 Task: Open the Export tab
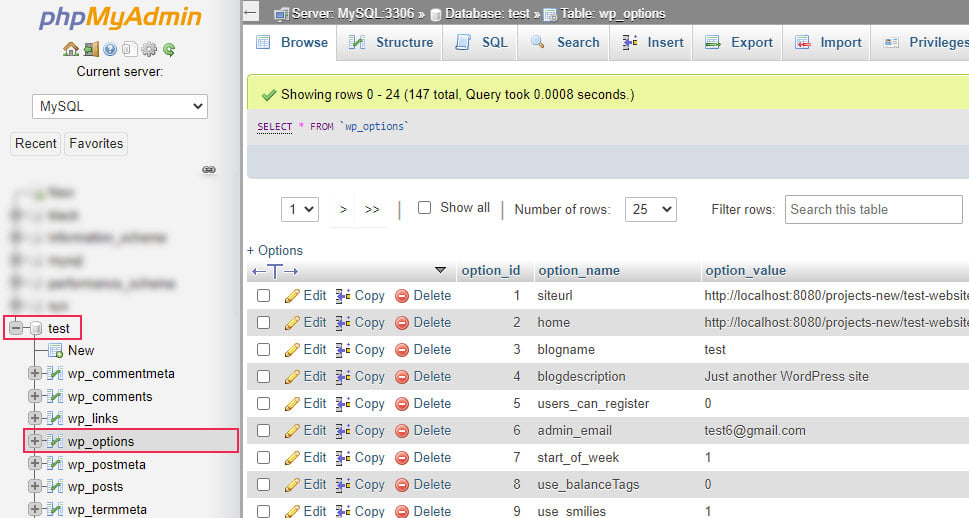[738, 43]
